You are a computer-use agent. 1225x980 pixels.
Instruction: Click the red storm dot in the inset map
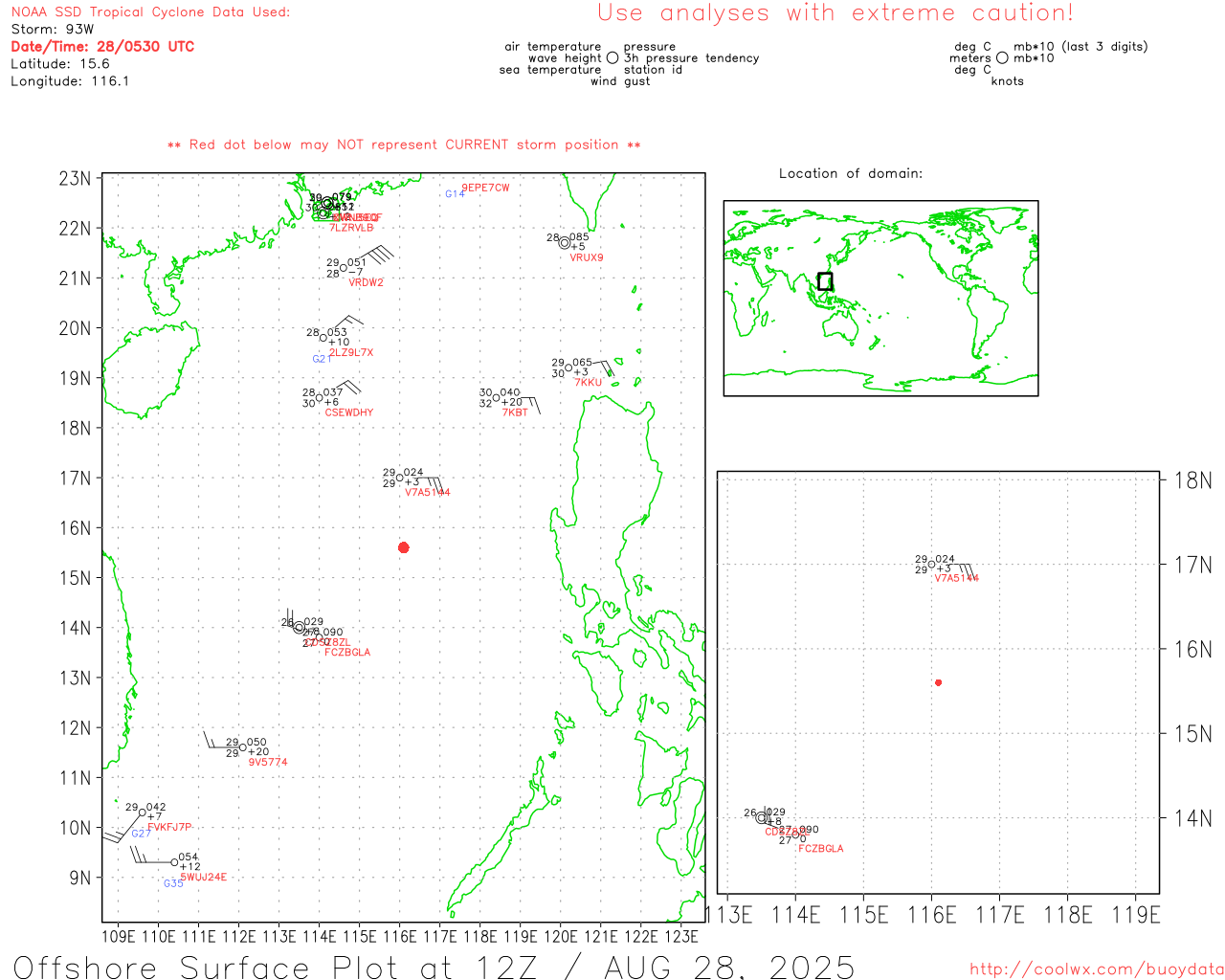(939, 682)
